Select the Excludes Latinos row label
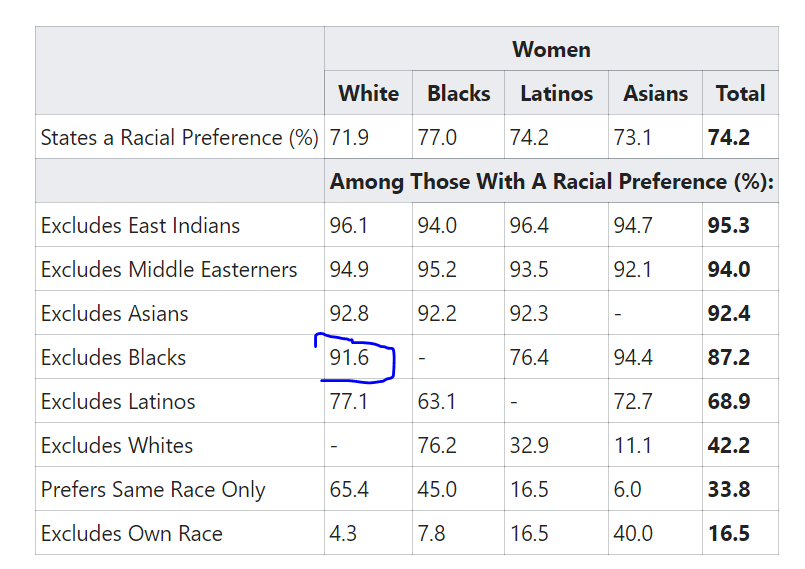The image size is (805, 569). [x=118, y=402]
